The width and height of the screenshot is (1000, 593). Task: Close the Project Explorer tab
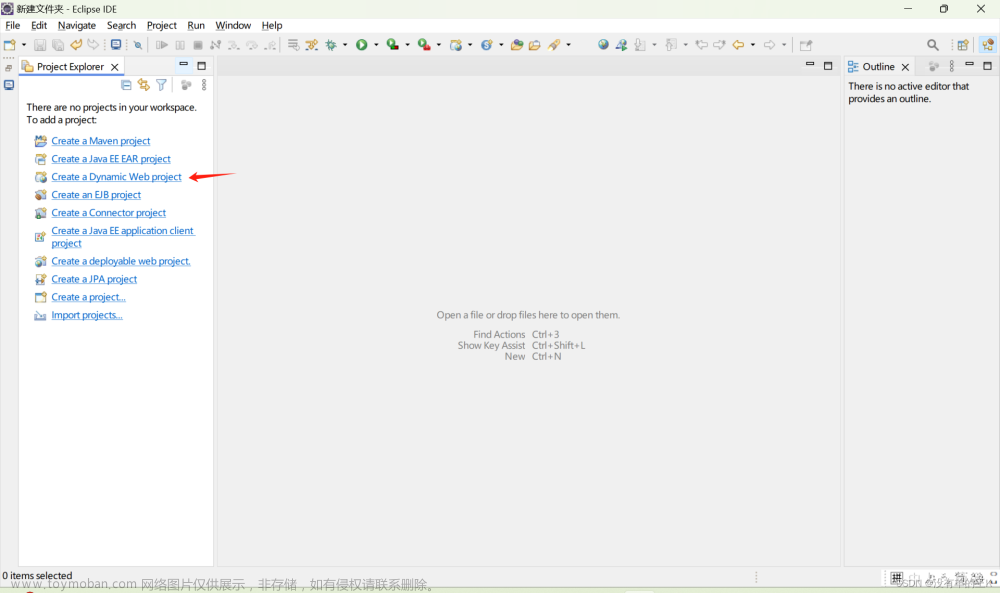point(115,67)
